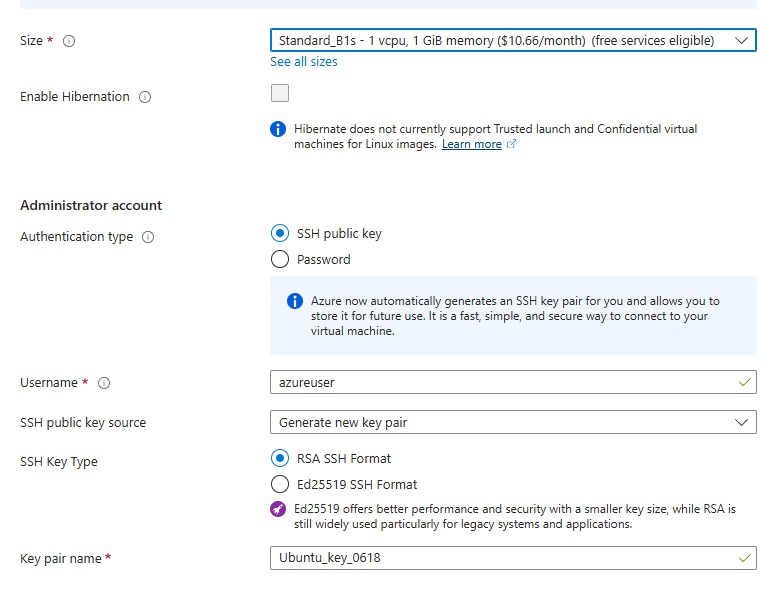Click the Key pair name field Ubuntu_key_0618
Image resolution: width=776 pixels, height=590 pixels.
(513, 558)
